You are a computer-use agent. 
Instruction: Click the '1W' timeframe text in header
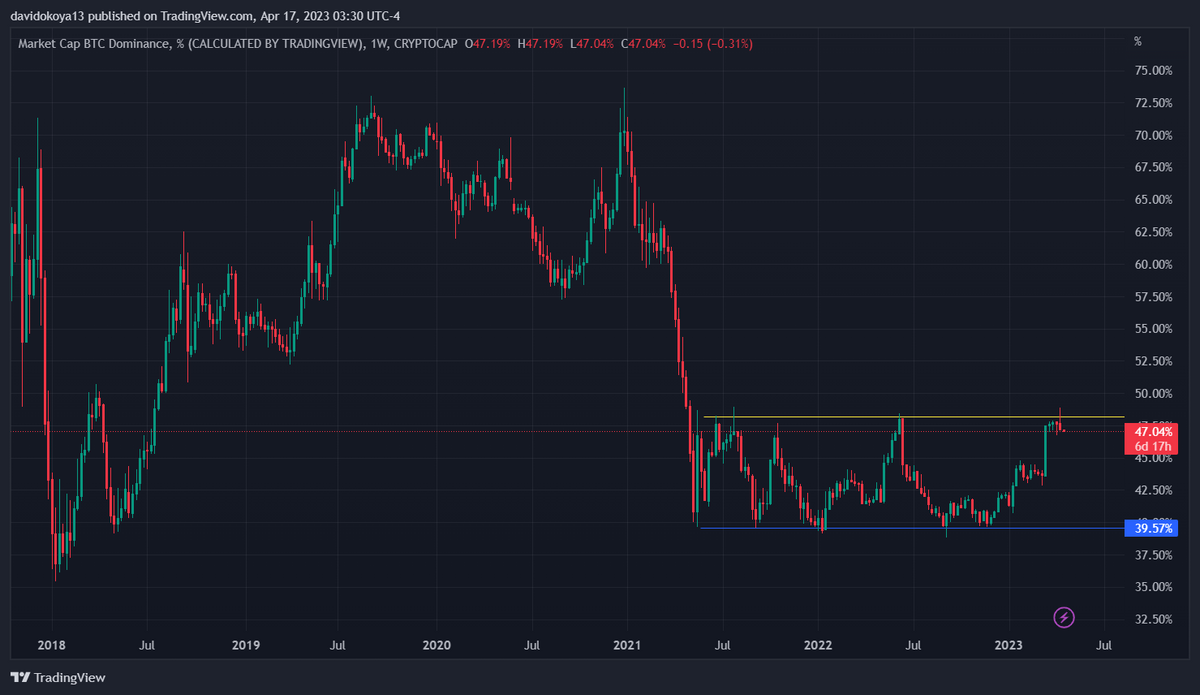[x=378, y=44]
